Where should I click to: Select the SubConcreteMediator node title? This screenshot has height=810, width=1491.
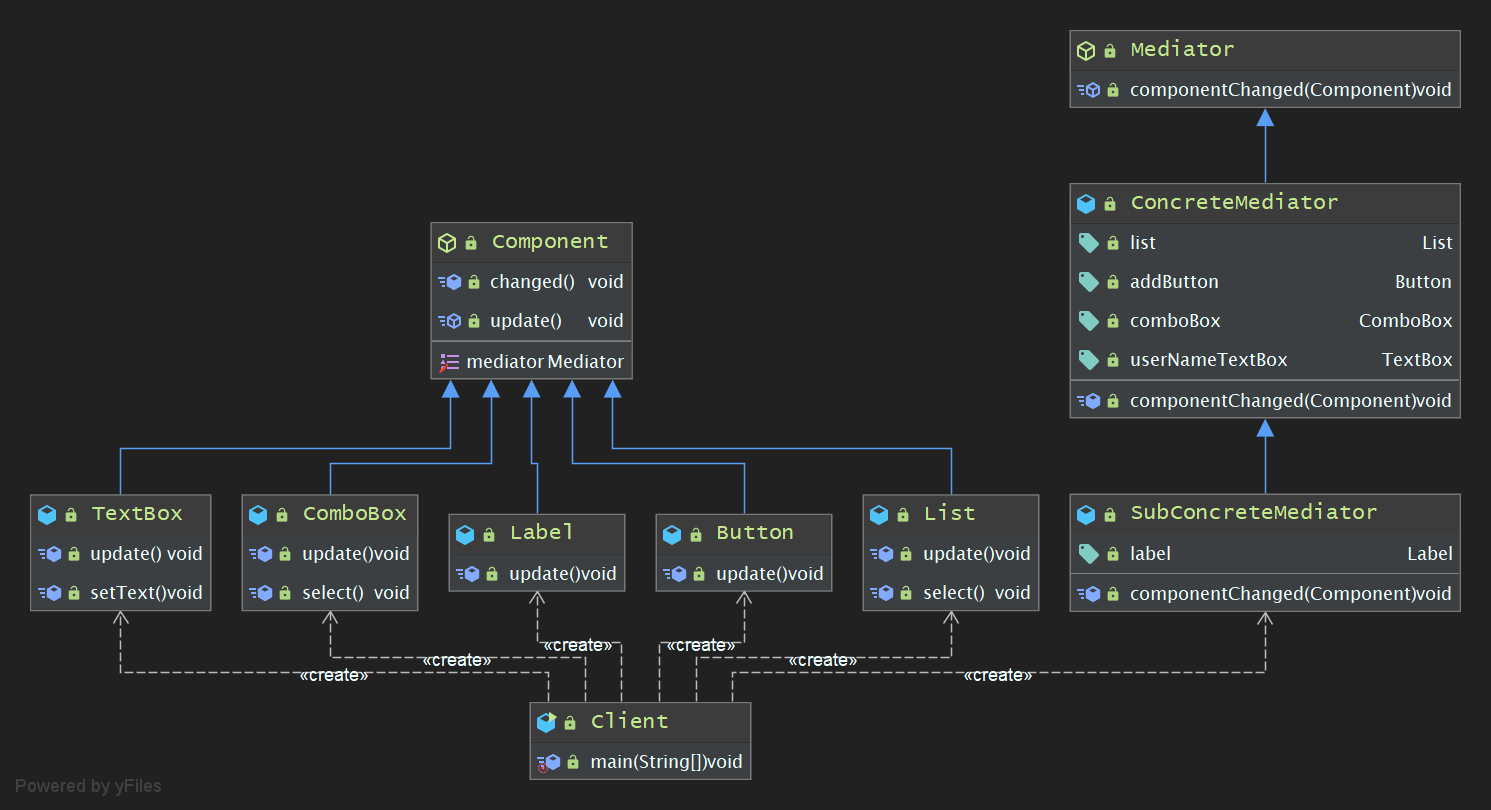click(x=1254, y=513)
